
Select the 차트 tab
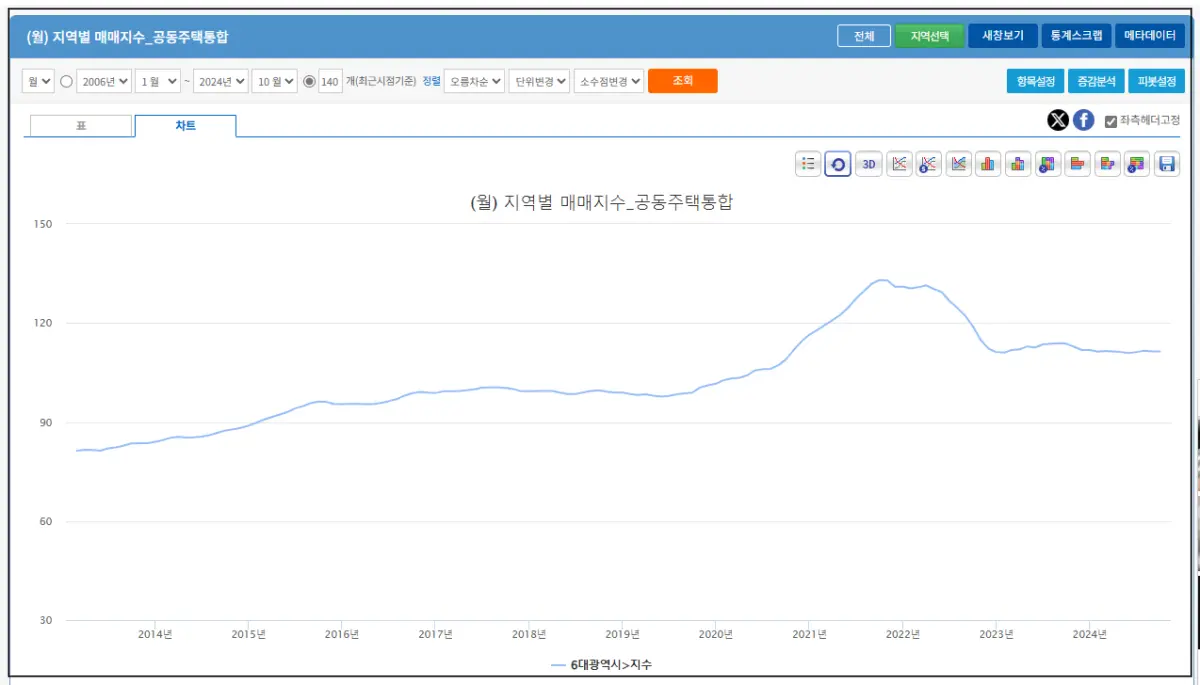pos(185,126)
